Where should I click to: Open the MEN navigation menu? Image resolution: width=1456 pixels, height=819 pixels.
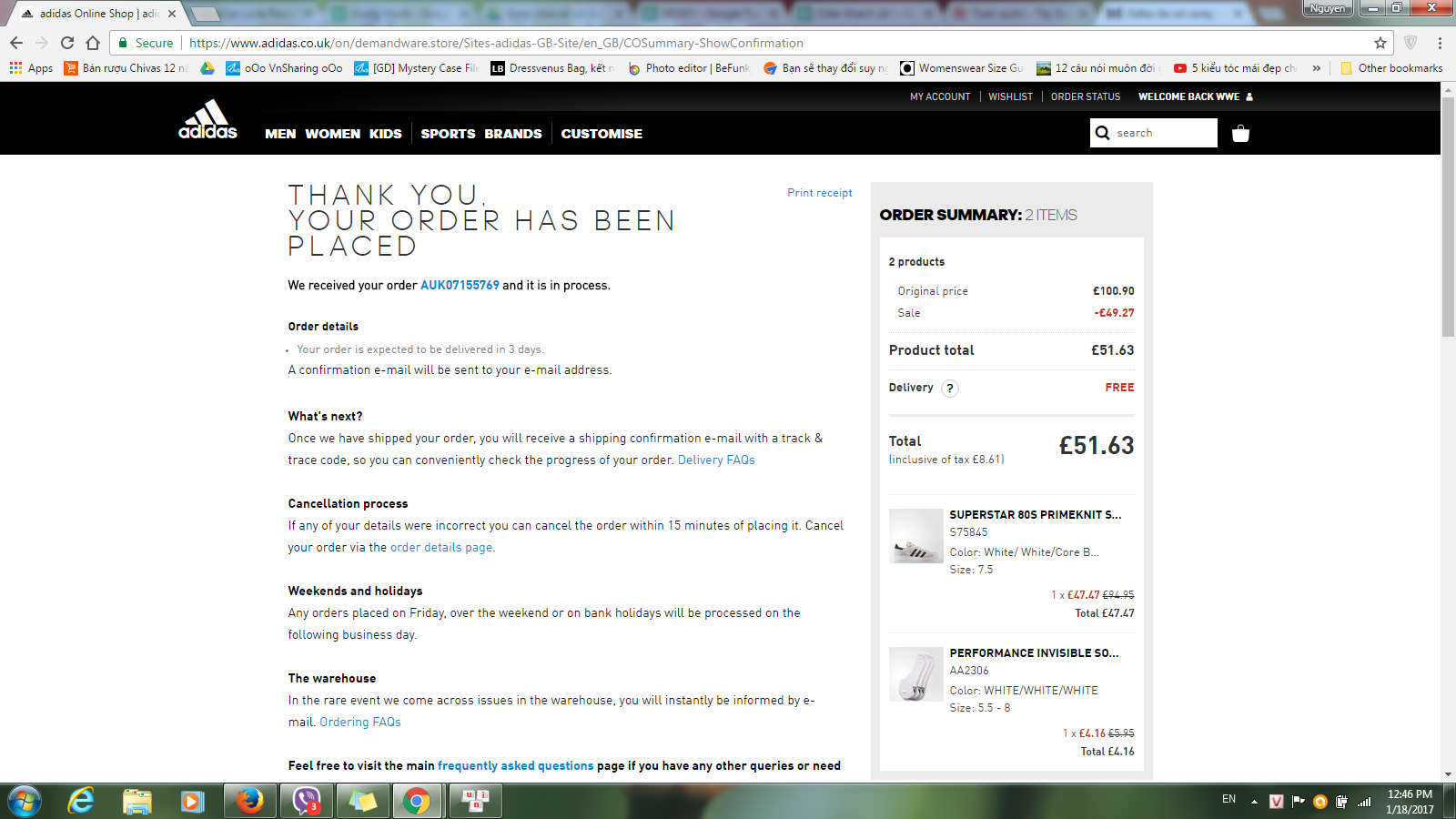(280, 134)
